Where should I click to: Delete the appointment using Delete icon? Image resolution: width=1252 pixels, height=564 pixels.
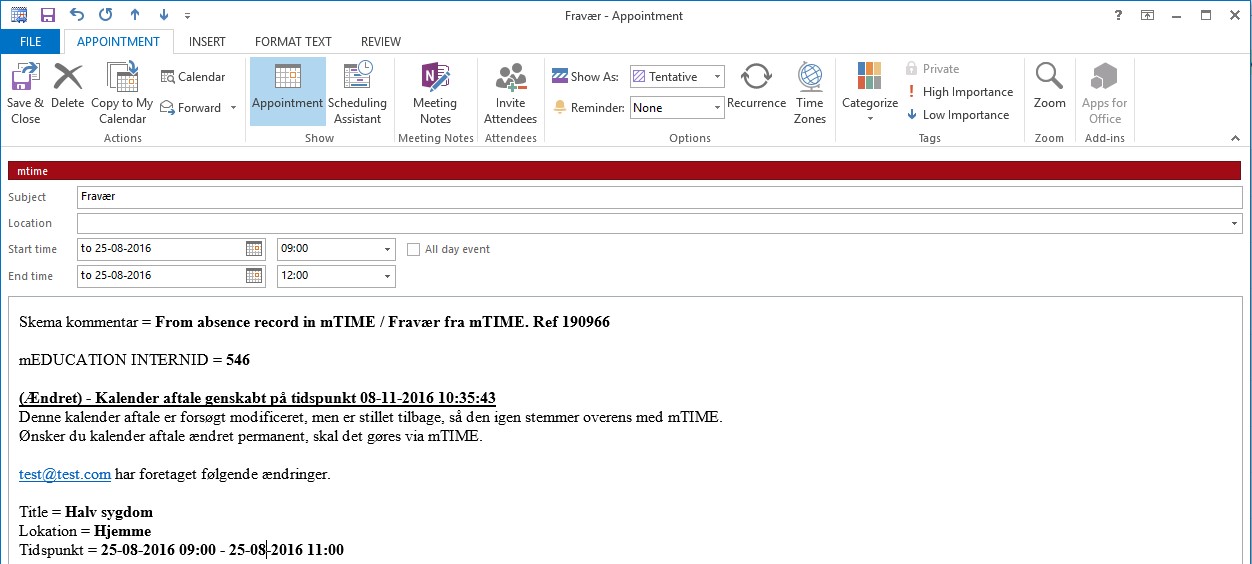[68, 78]
